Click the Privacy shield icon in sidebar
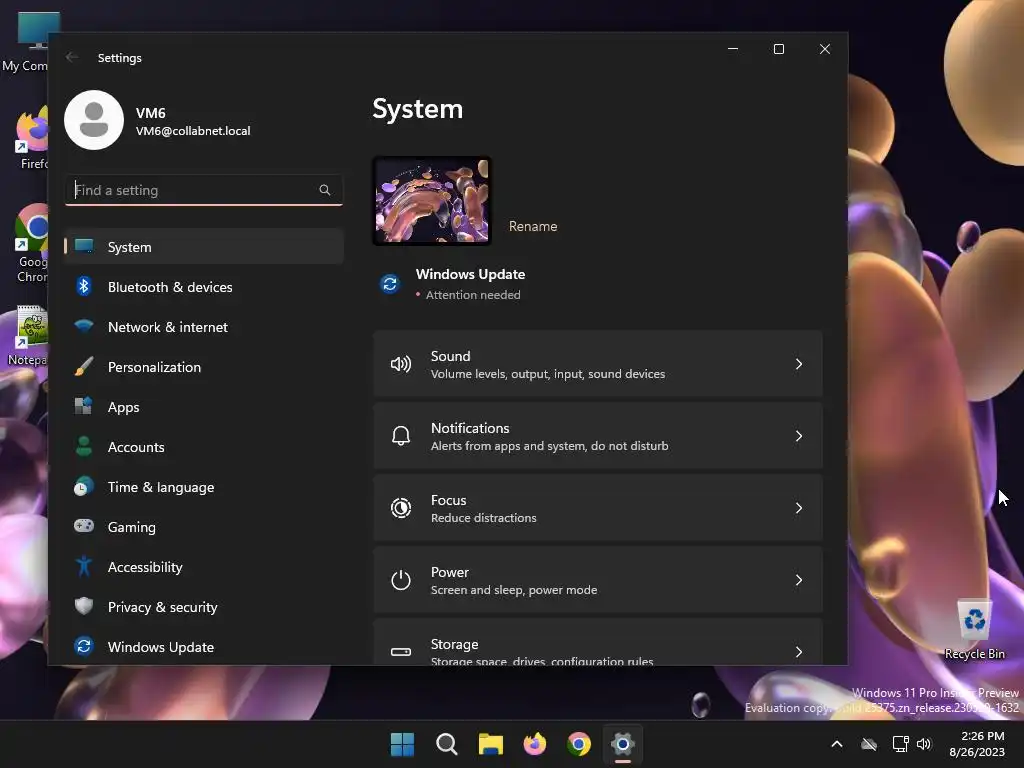The height and width of the screenshot is (768, 1024). pos(84,606)
